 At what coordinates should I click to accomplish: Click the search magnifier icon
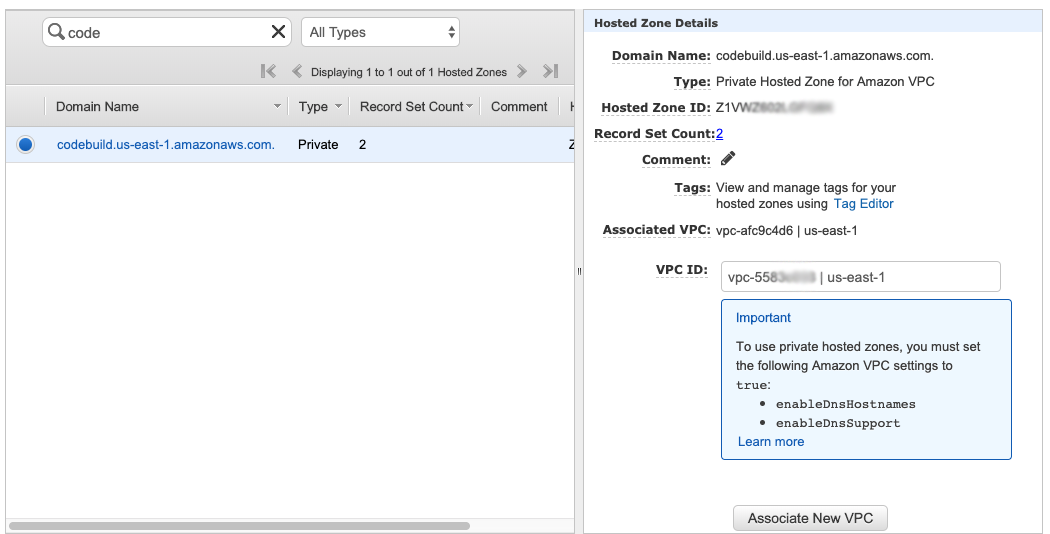pos(56,31)
